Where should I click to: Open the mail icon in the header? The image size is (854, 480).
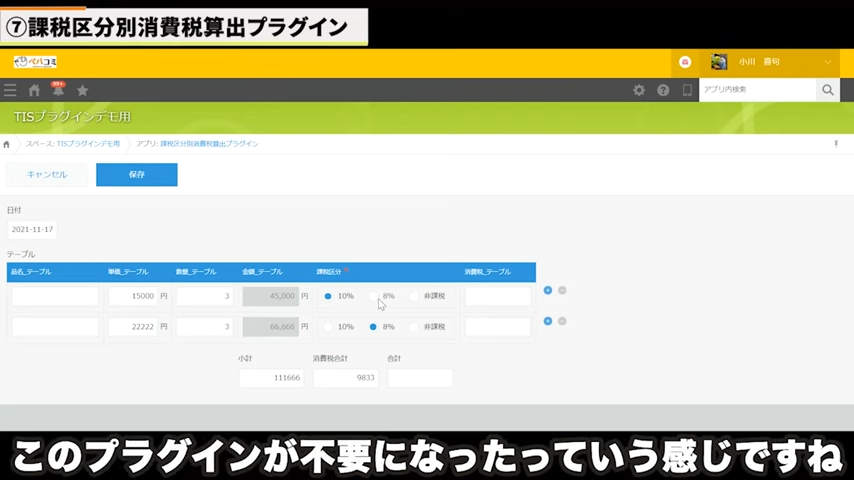[685, 62]
